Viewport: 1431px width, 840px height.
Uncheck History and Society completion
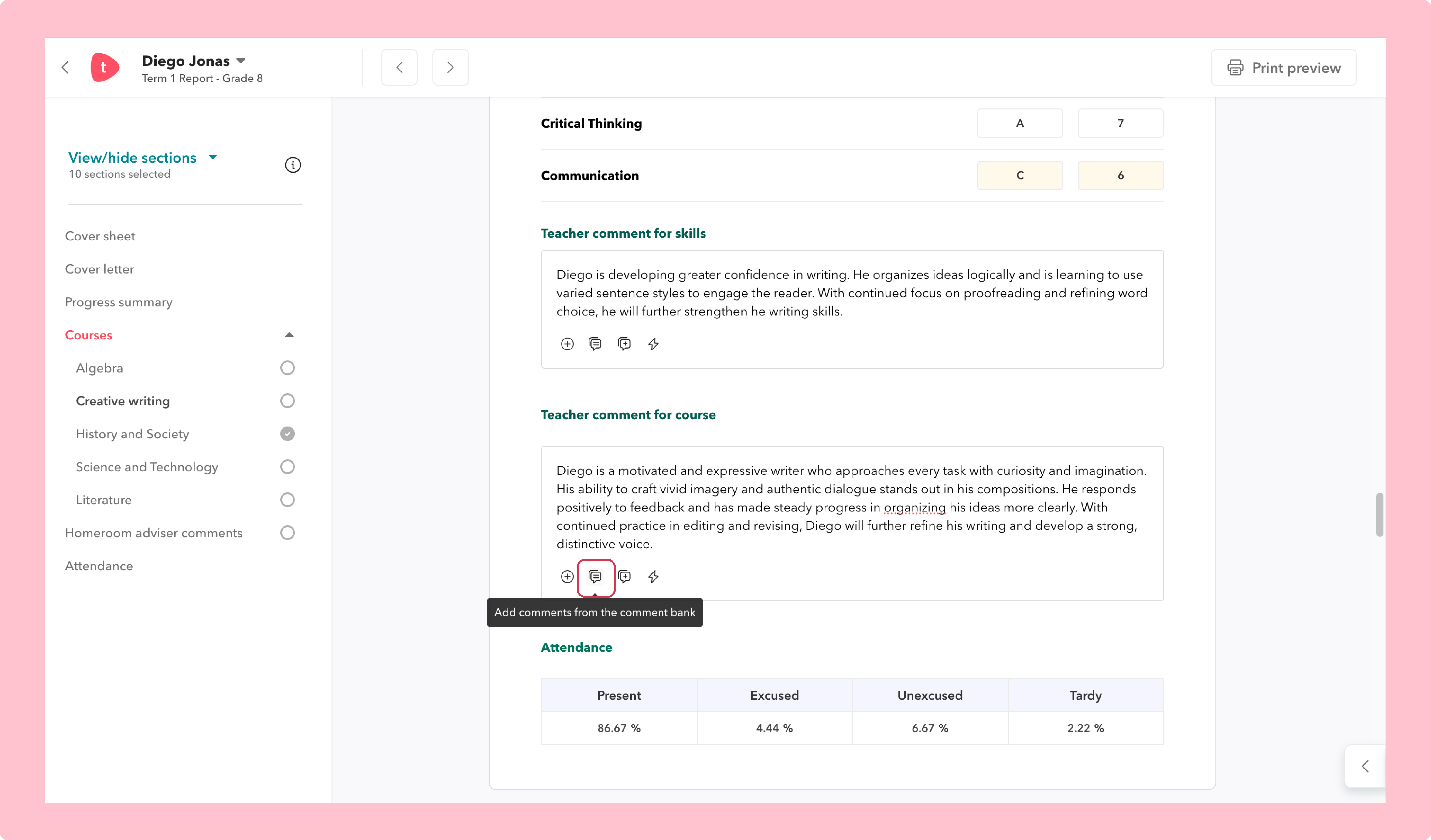pos(287,434)
